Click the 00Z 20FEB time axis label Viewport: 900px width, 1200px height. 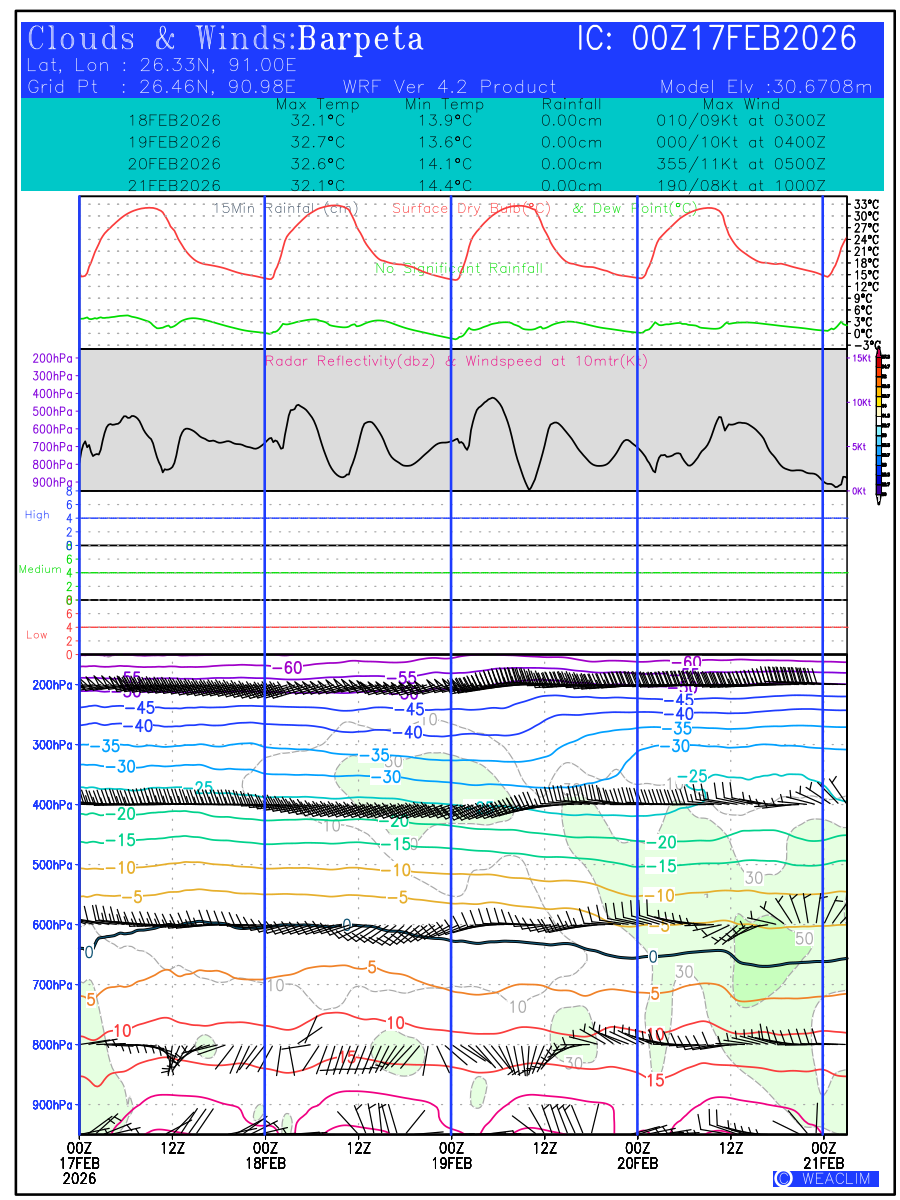click(x=637, y=1155)
